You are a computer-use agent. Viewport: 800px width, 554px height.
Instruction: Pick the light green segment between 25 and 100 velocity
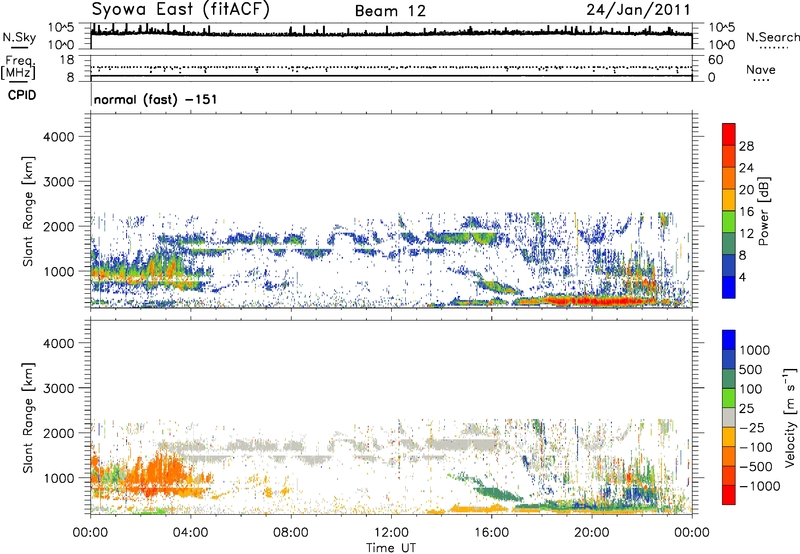click(729, 398)
